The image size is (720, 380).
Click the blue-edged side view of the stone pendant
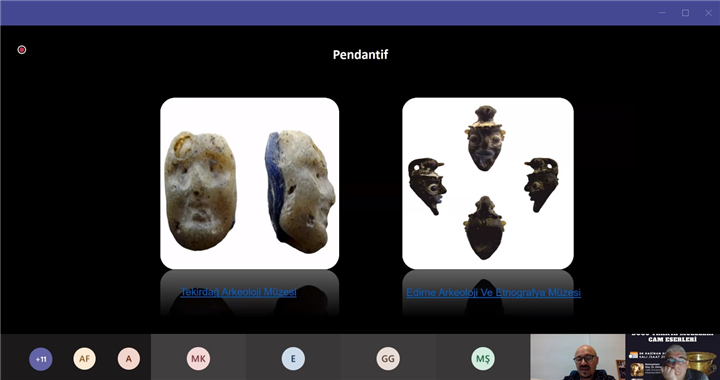coord(300,191)
